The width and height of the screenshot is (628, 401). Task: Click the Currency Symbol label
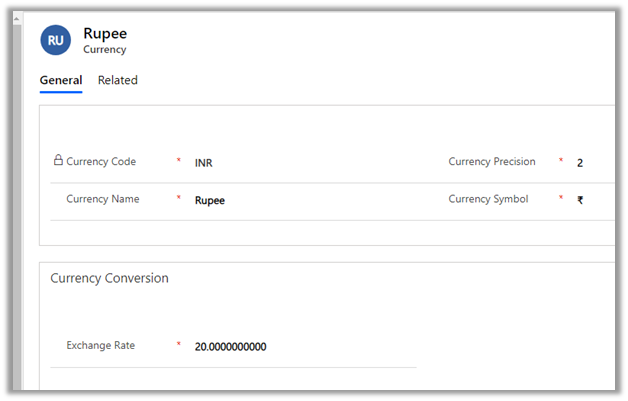(x=488, y=199)
